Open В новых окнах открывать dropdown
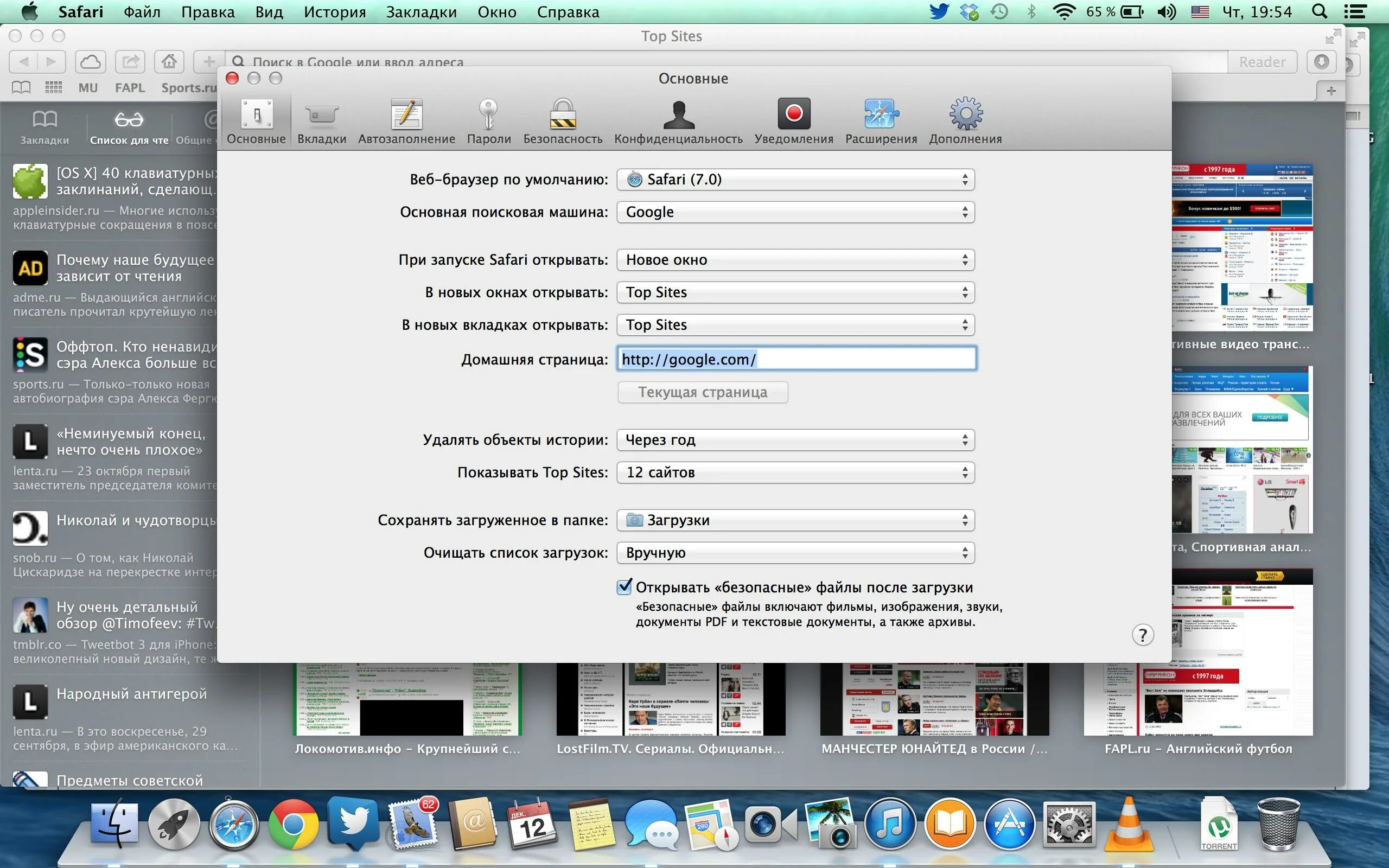The height and width of the screenshot is (868, 1389). tap(795, 293)
